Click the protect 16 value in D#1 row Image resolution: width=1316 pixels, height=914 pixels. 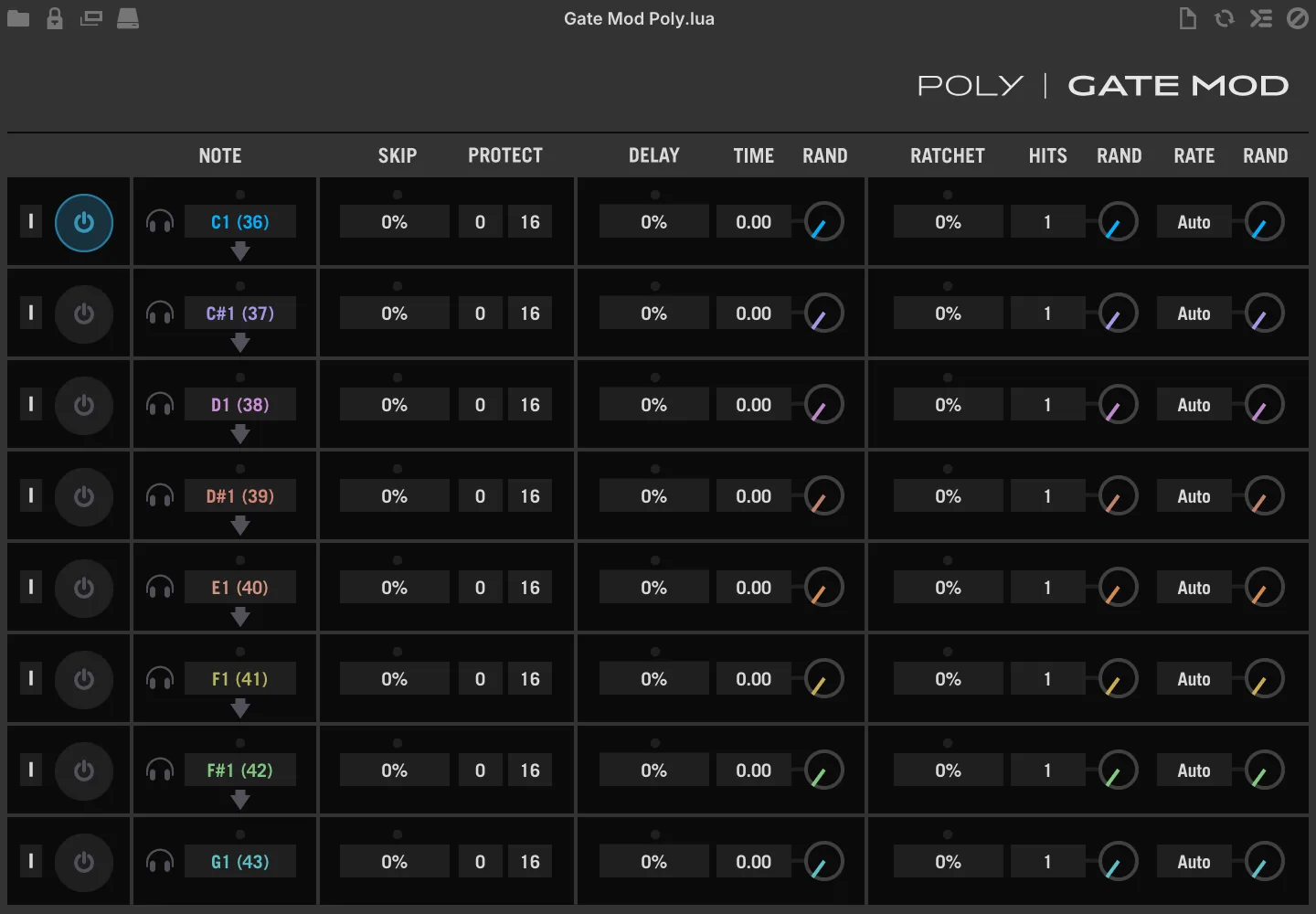[530, 496]
